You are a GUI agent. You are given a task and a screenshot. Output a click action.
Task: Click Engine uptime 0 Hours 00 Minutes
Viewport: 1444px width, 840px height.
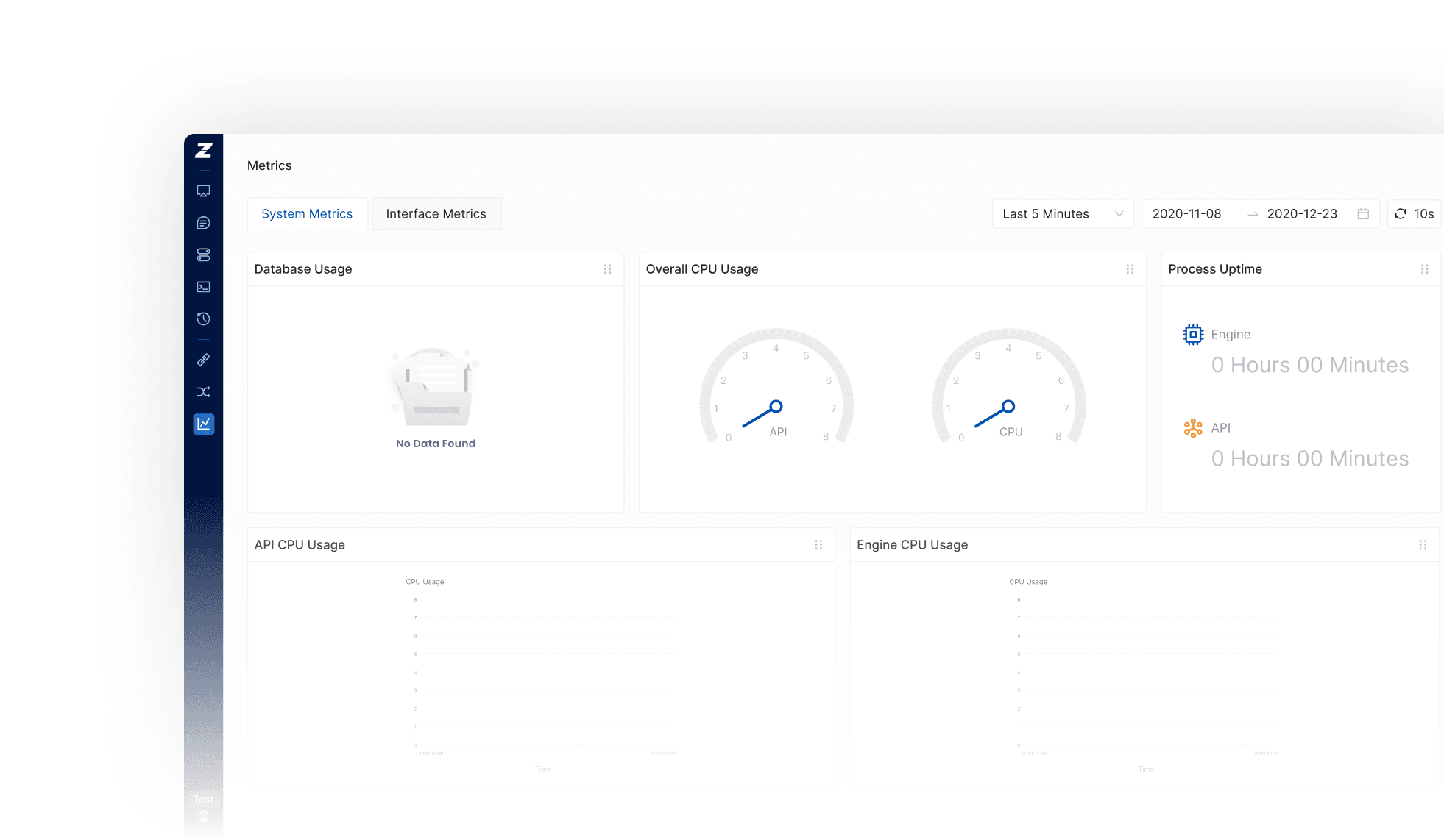click(x=1310, y=365)
